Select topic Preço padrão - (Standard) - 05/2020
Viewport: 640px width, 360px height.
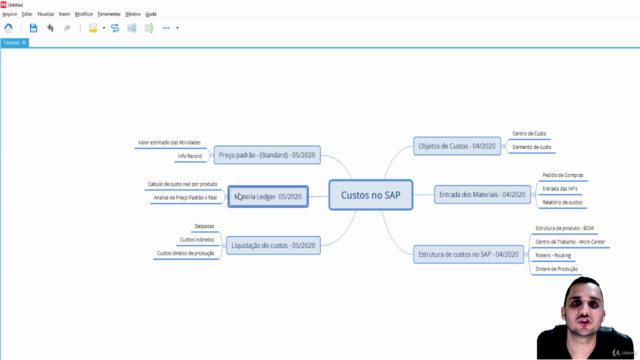pyautogui.click(x=267, y=155)
